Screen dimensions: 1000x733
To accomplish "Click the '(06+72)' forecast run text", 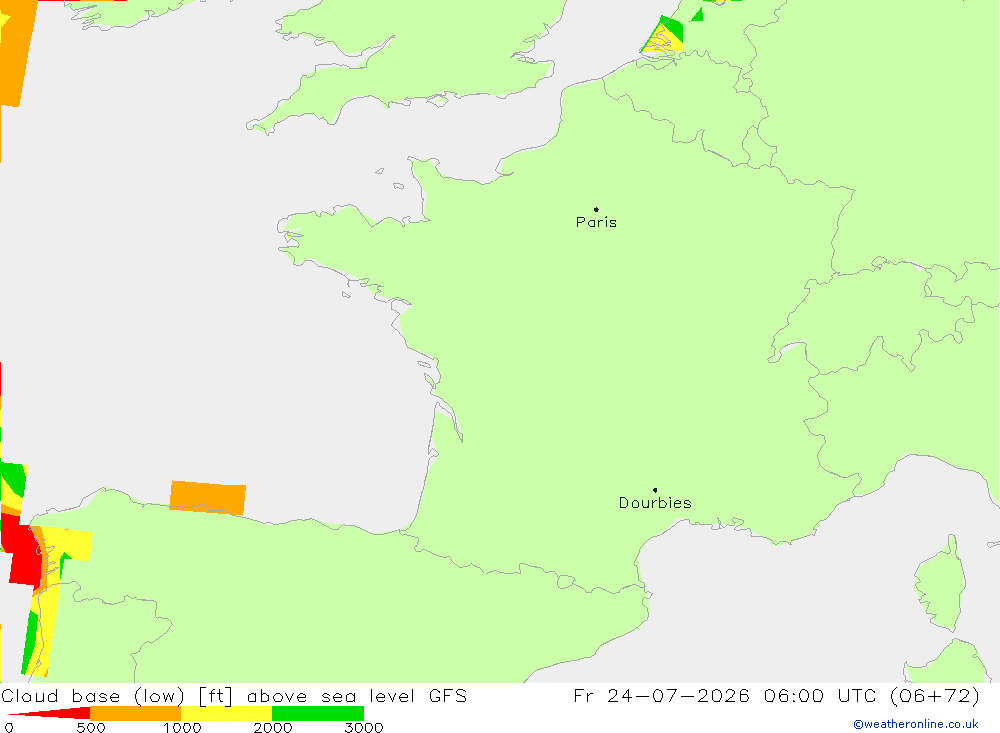I will tap(934, 695).
